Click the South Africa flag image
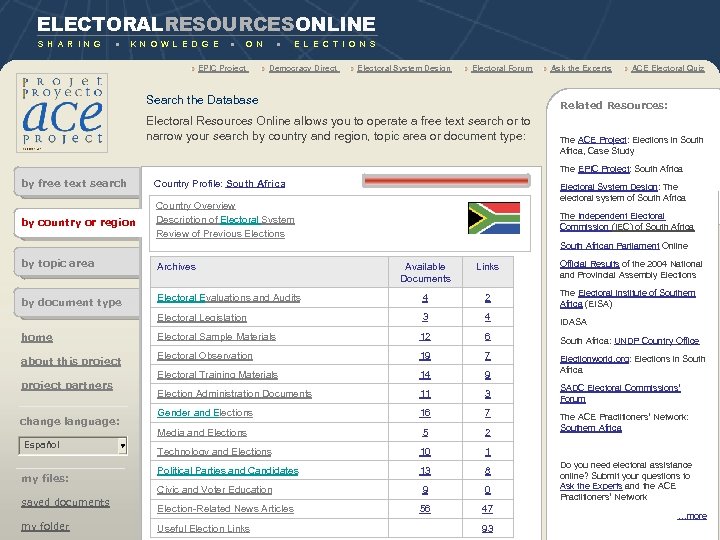 pyautogui.click(x=494, y=218)
